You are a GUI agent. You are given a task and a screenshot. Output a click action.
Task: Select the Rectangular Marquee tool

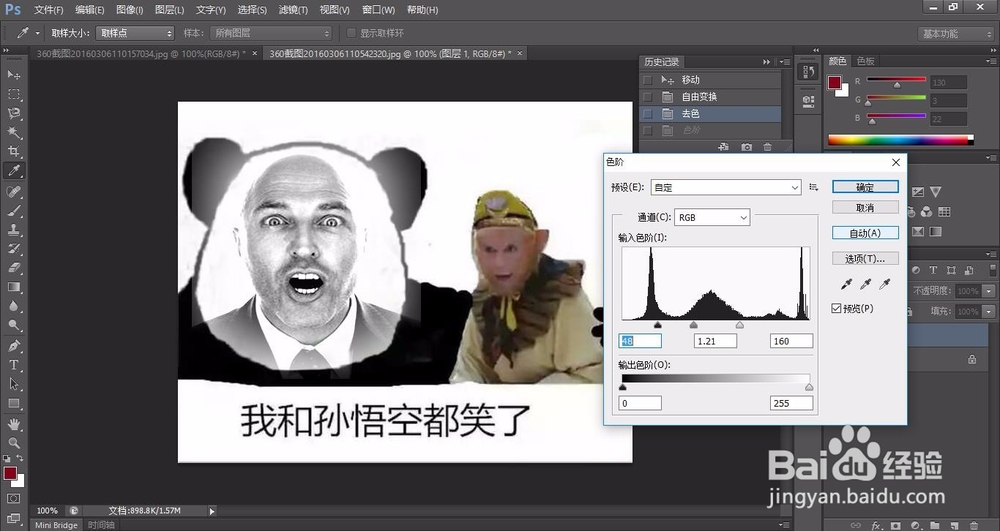(x=13, y=94)
